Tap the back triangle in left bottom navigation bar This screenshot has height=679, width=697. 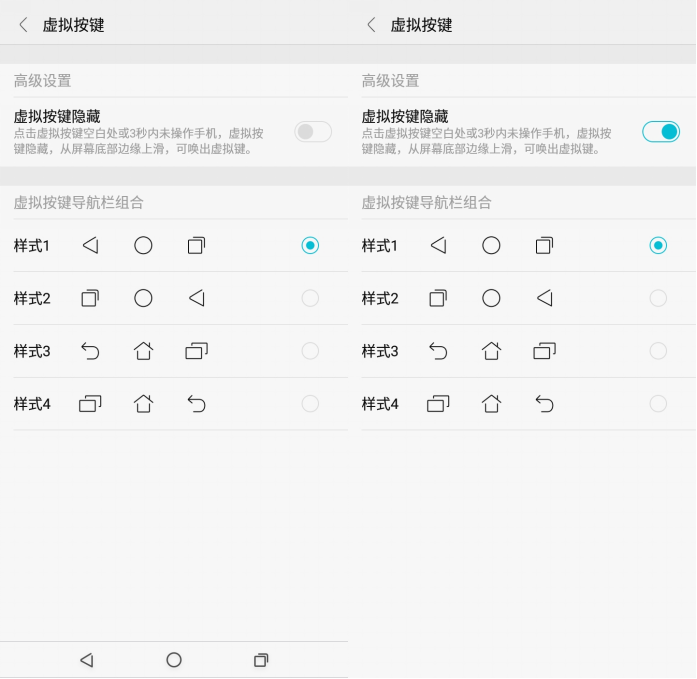click(87, 660)
